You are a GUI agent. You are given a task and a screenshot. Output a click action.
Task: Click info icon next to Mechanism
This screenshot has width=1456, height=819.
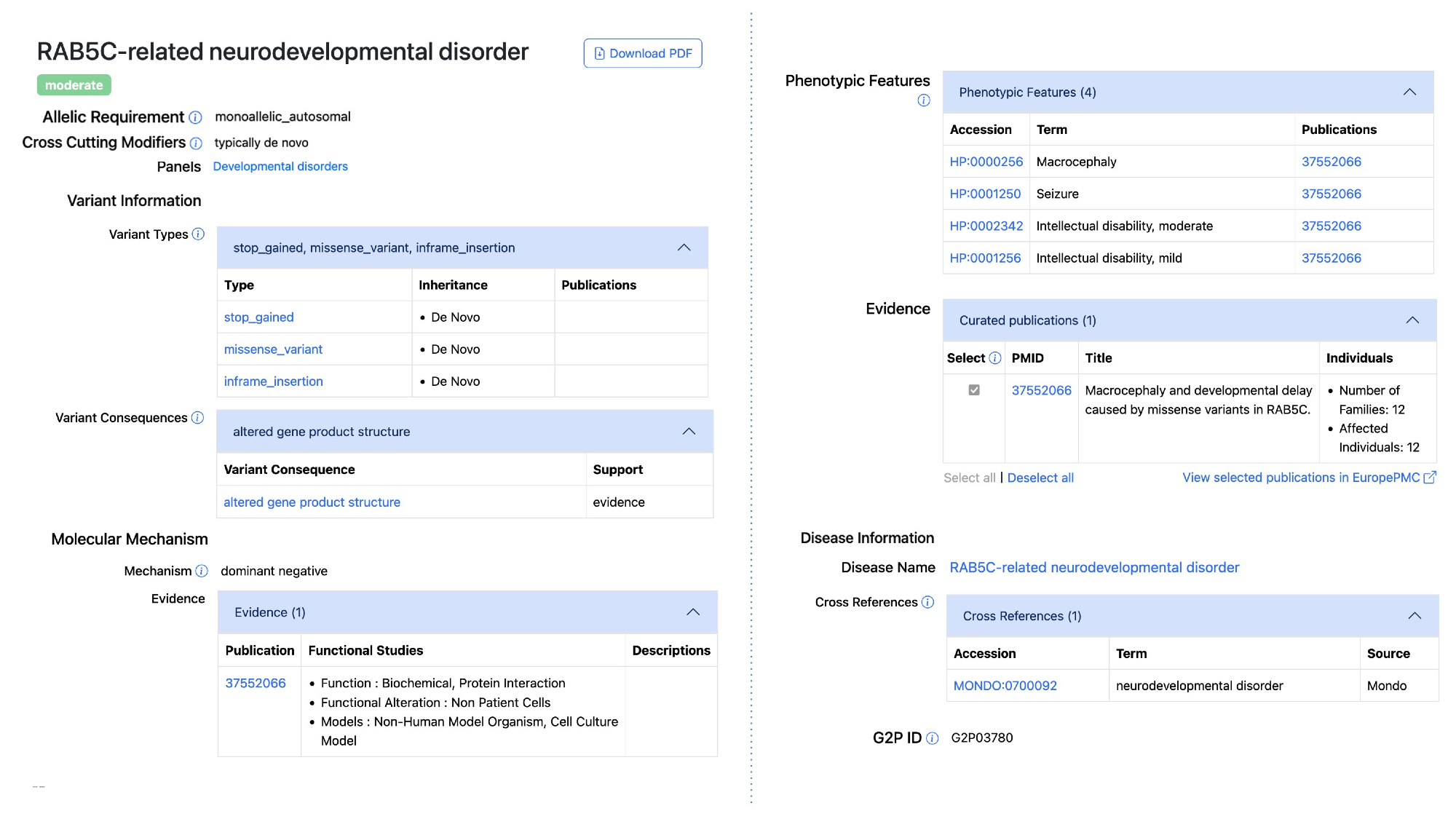coord(202,571)
